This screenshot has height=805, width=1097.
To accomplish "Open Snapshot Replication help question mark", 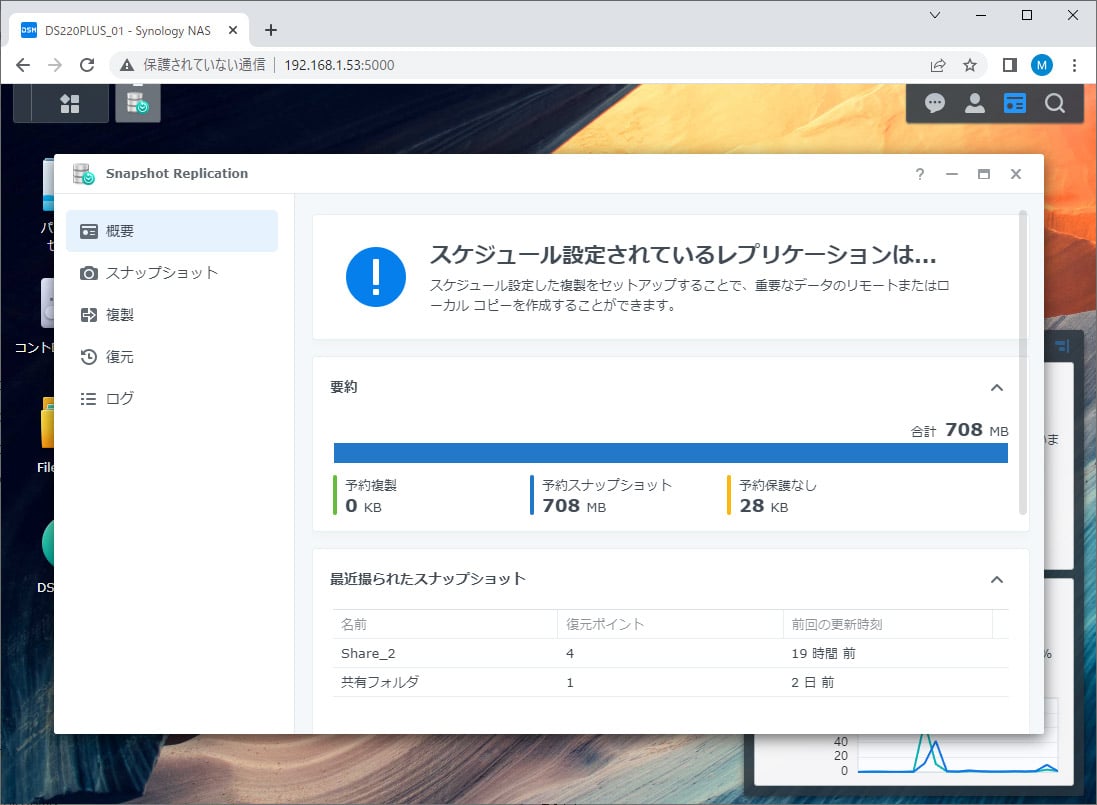I will [919, 174].
